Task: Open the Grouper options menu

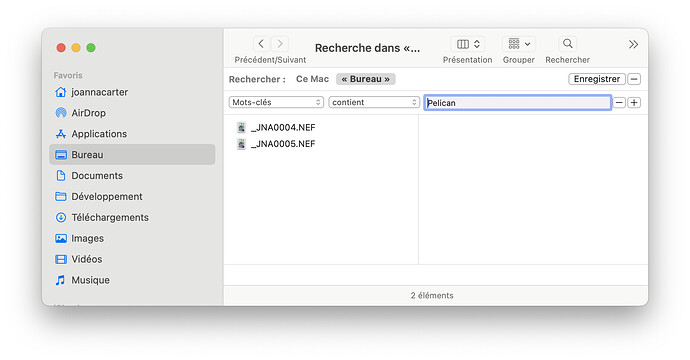Action: point(519,44)
